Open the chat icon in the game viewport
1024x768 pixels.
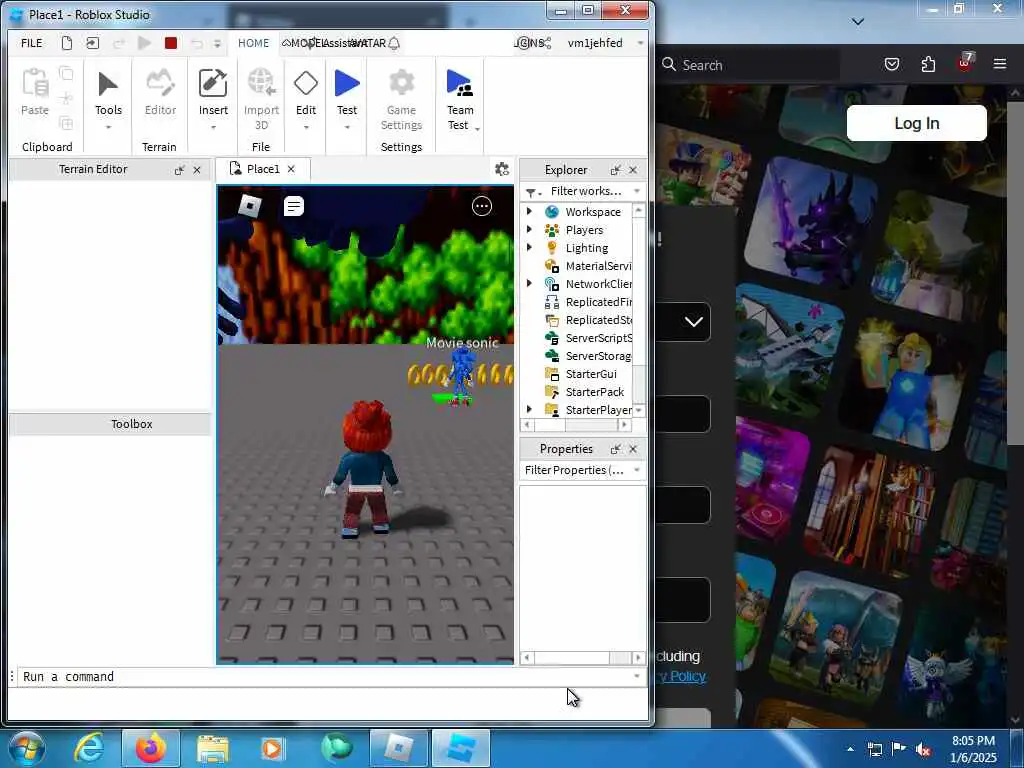(x=294, y=206)
